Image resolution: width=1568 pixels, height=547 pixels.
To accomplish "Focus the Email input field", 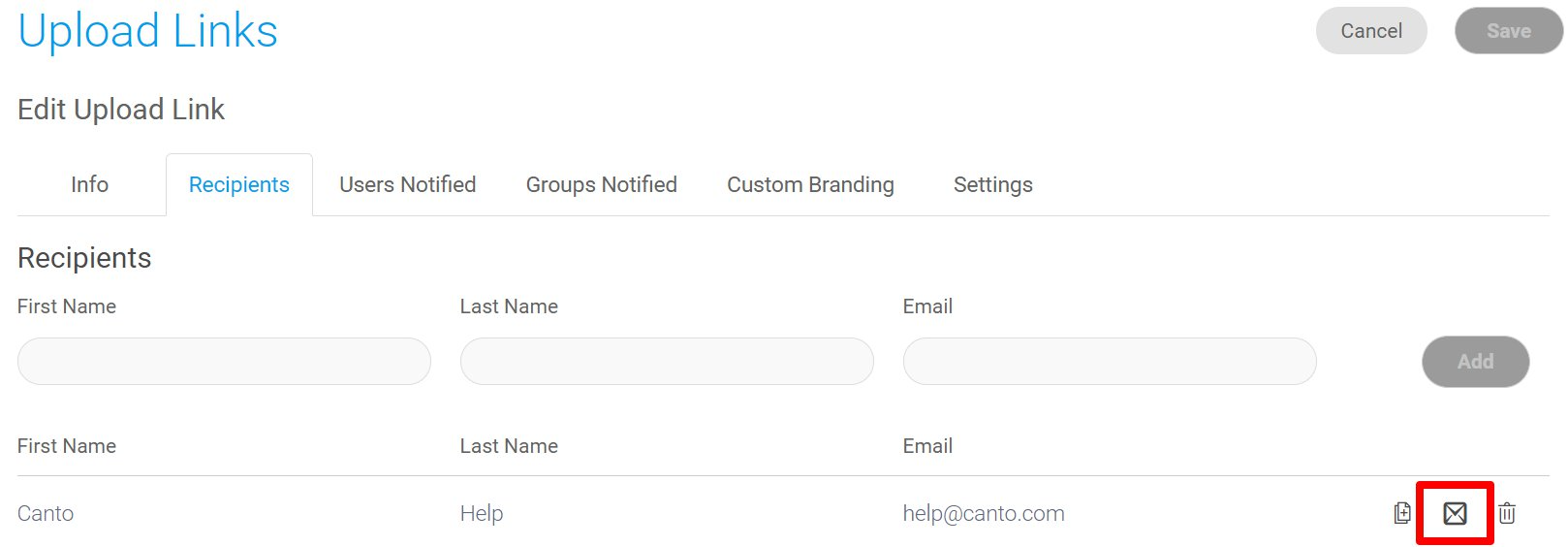I will click(x=1110, y=362).
